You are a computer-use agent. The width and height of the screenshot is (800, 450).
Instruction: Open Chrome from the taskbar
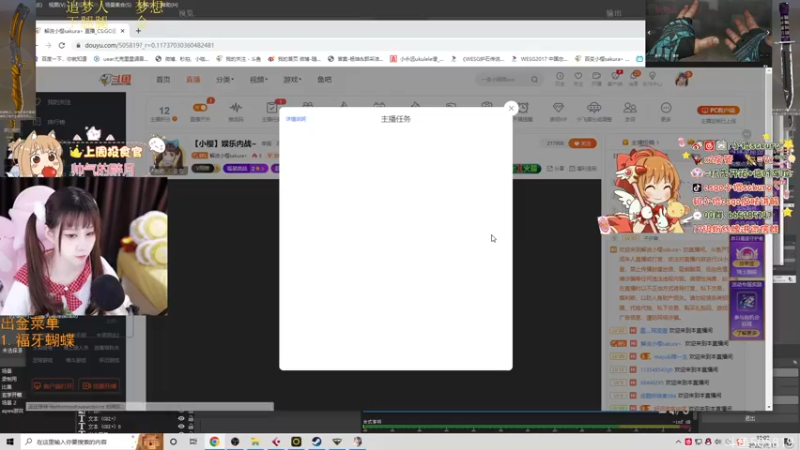pyautogui.click(x=214, y=442)
